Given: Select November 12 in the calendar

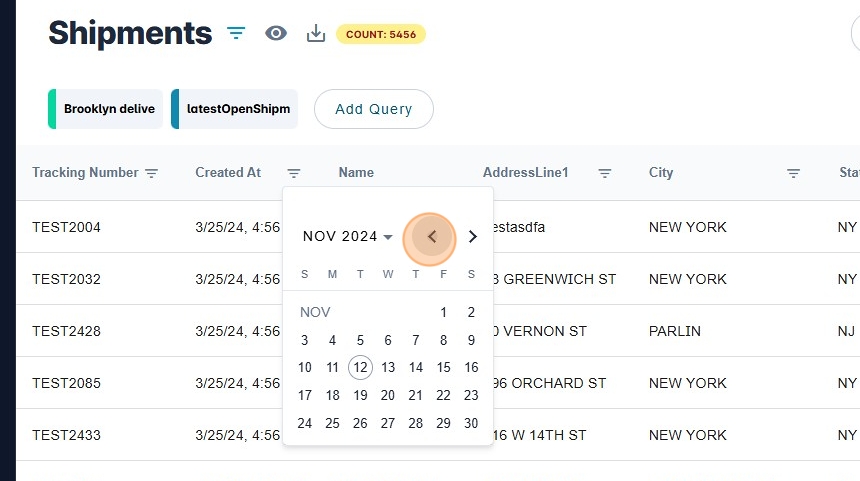Looking at the screenshot, I should [360, 368].
